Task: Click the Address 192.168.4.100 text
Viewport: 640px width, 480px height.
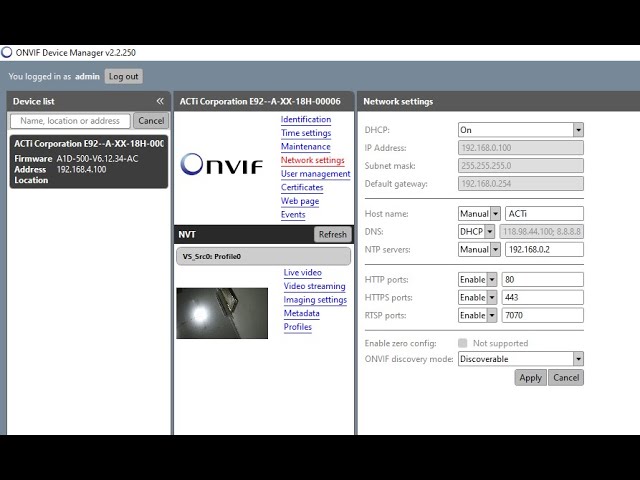Action: tap(81, 169)
